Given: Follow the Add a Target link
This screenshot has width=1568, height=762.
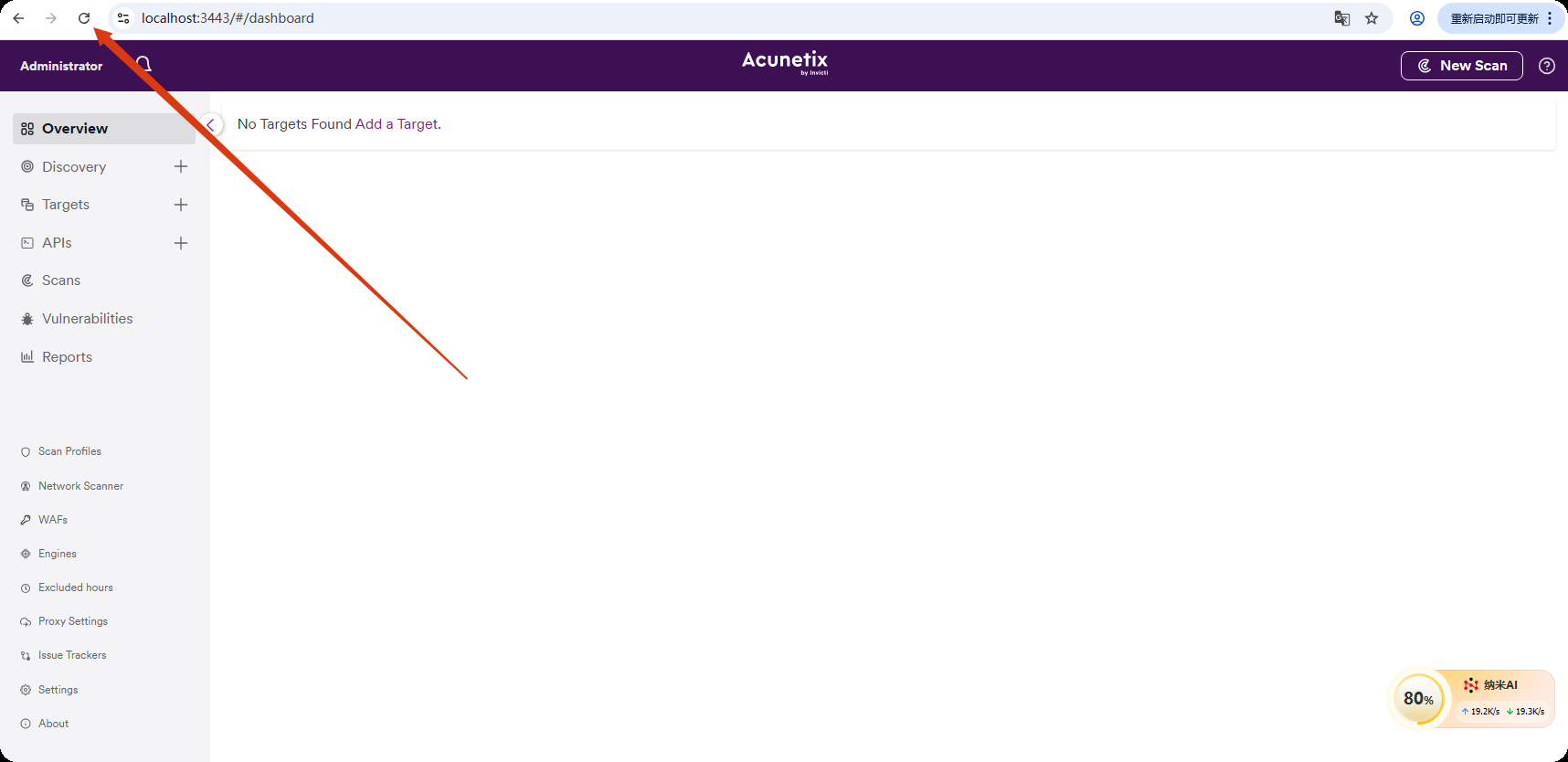Looking at the screenshot, I should [x=397, y=124].
